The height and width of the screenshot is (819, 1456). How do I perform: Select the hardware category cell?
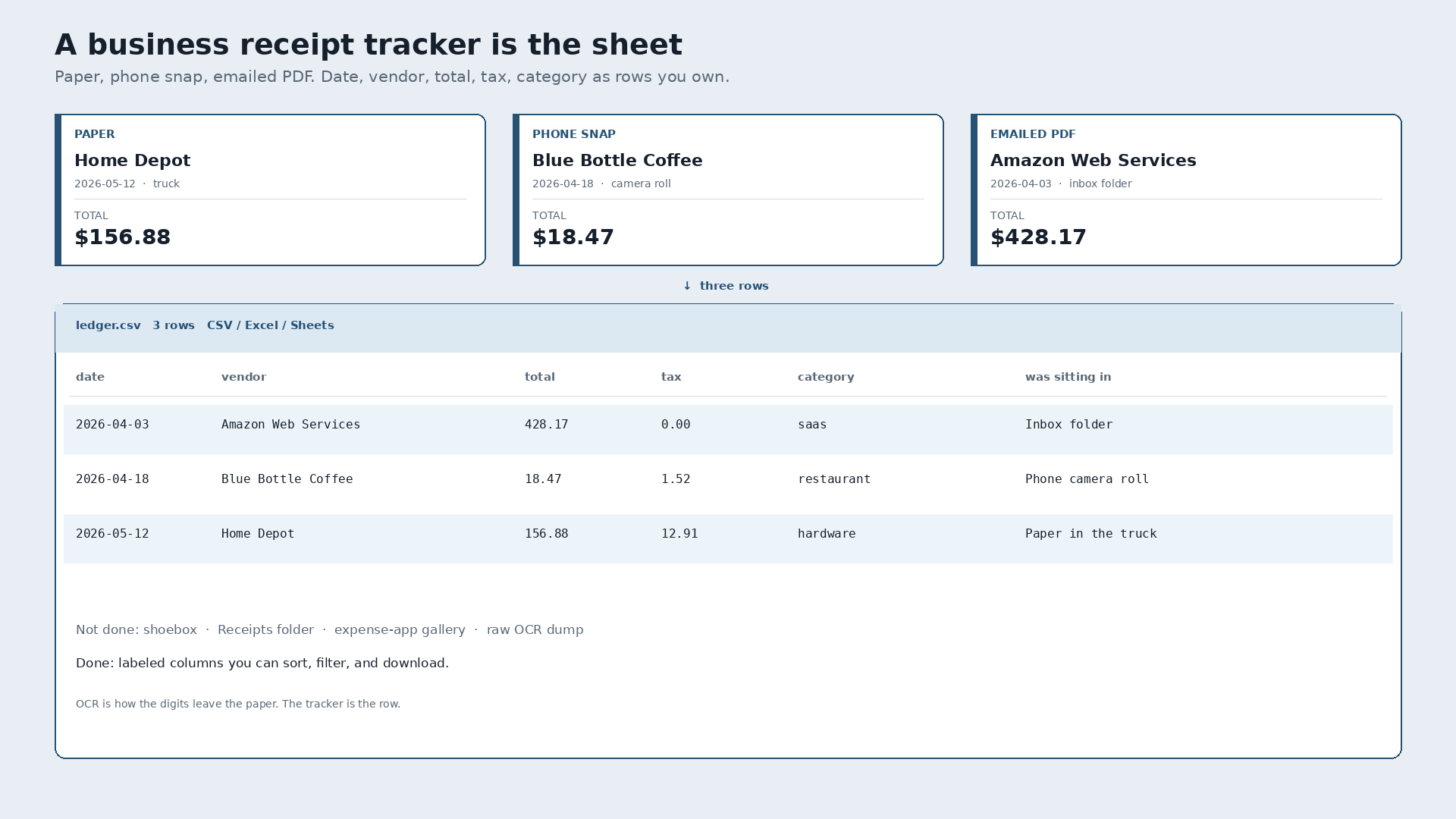[827, 534]
